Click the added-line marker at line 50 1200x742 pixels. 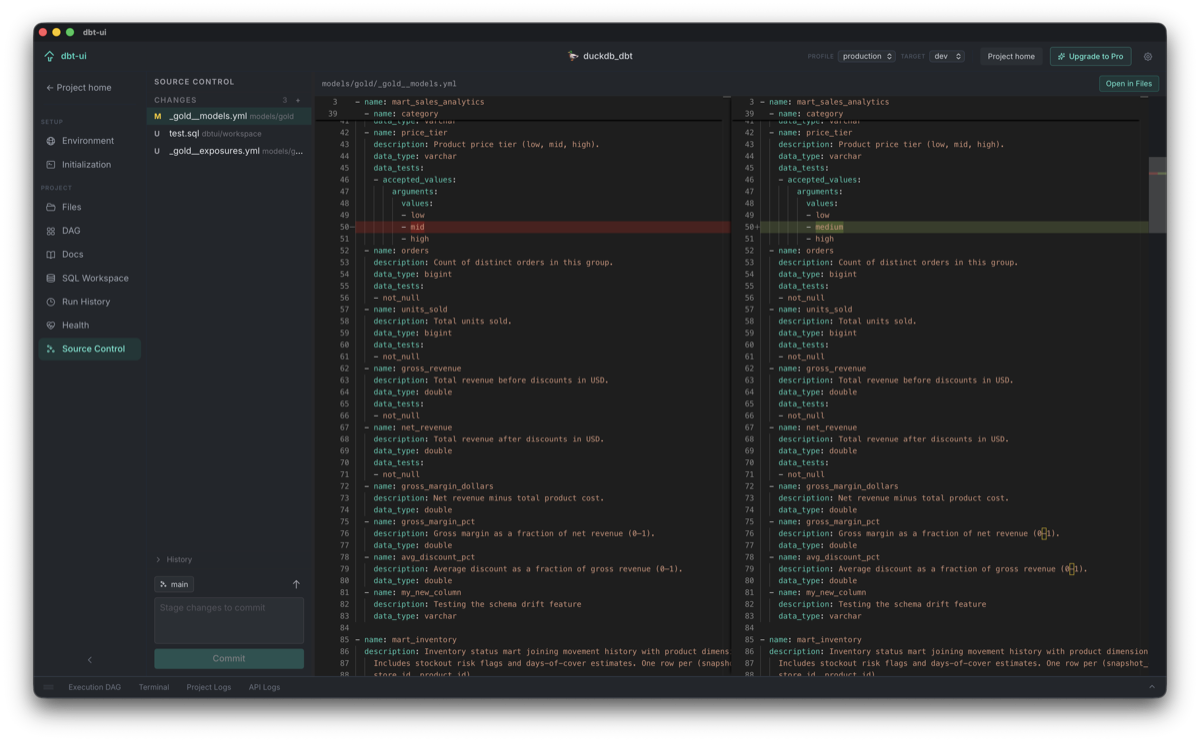[757, 227]
